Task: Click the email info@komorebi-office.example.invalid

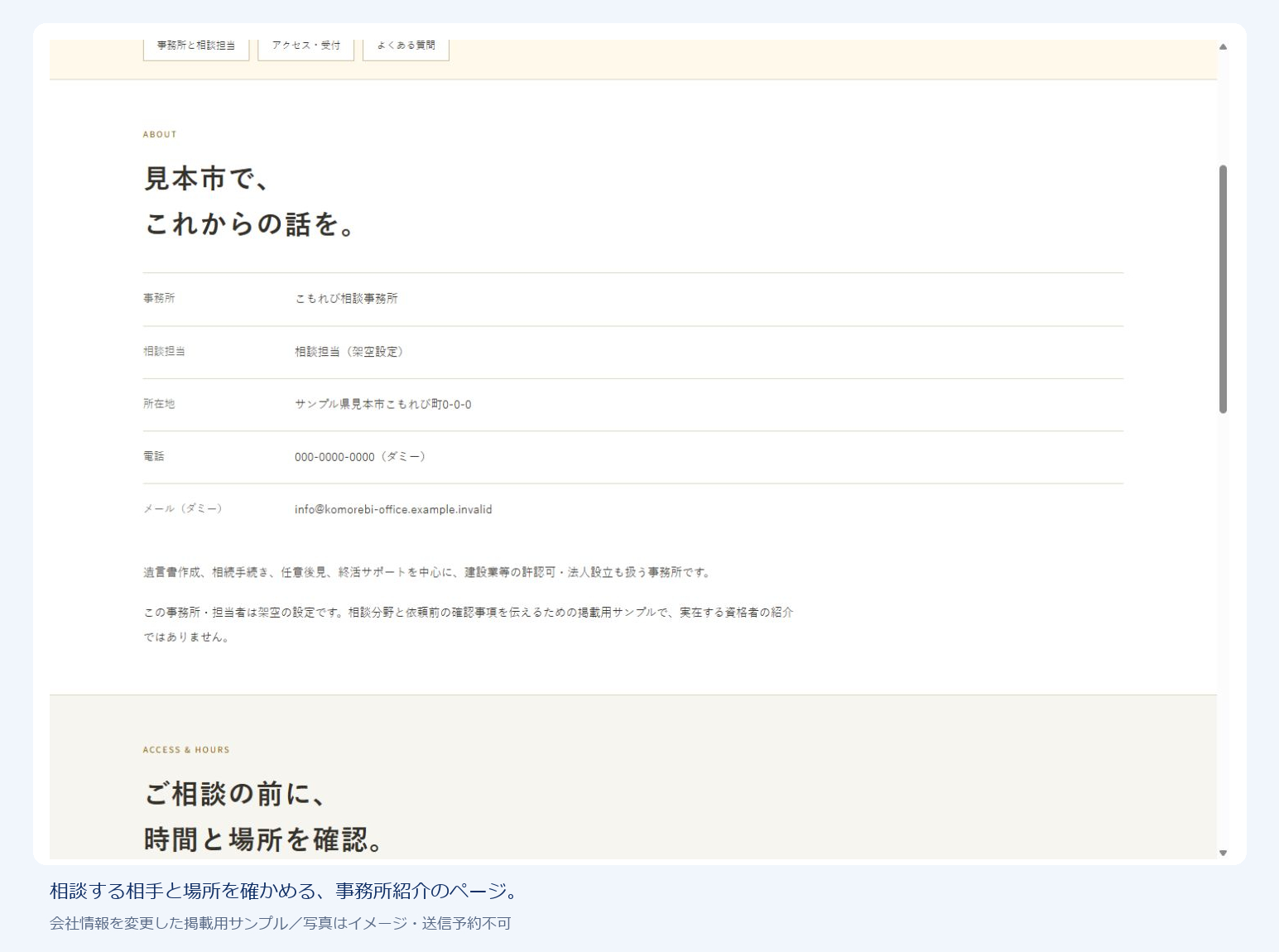Action: pos(393,510)
